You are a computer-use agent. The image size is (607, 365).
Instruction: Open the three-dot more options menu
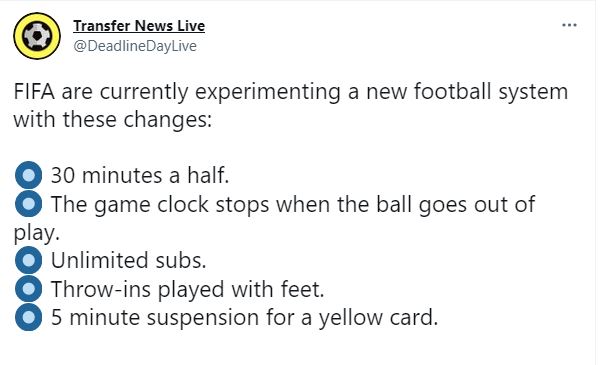coord(569,25)
